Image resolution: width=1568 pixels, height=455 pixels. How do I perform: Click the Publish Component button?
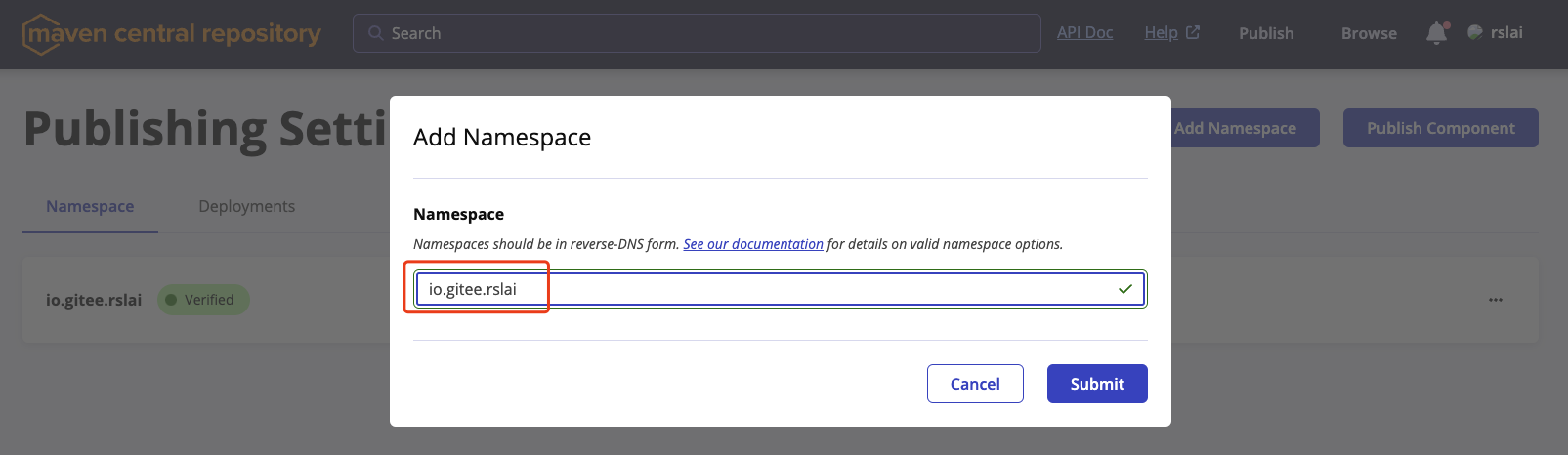tap(1441, 128)
